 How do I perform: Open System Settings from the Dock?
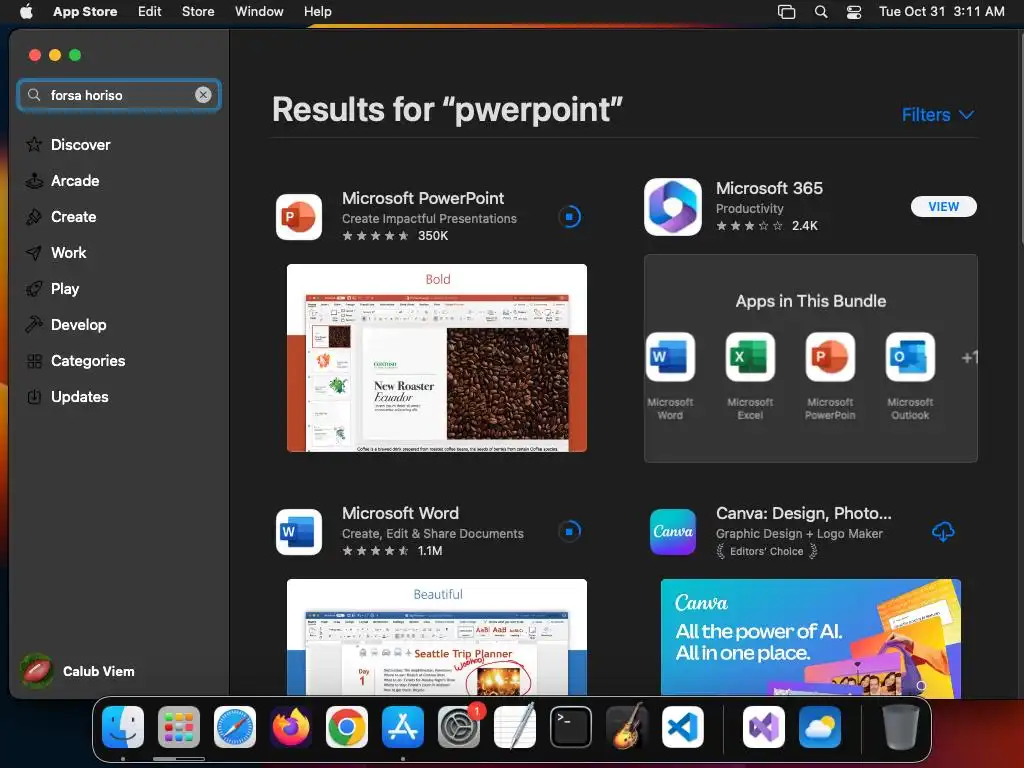(459, 727)
